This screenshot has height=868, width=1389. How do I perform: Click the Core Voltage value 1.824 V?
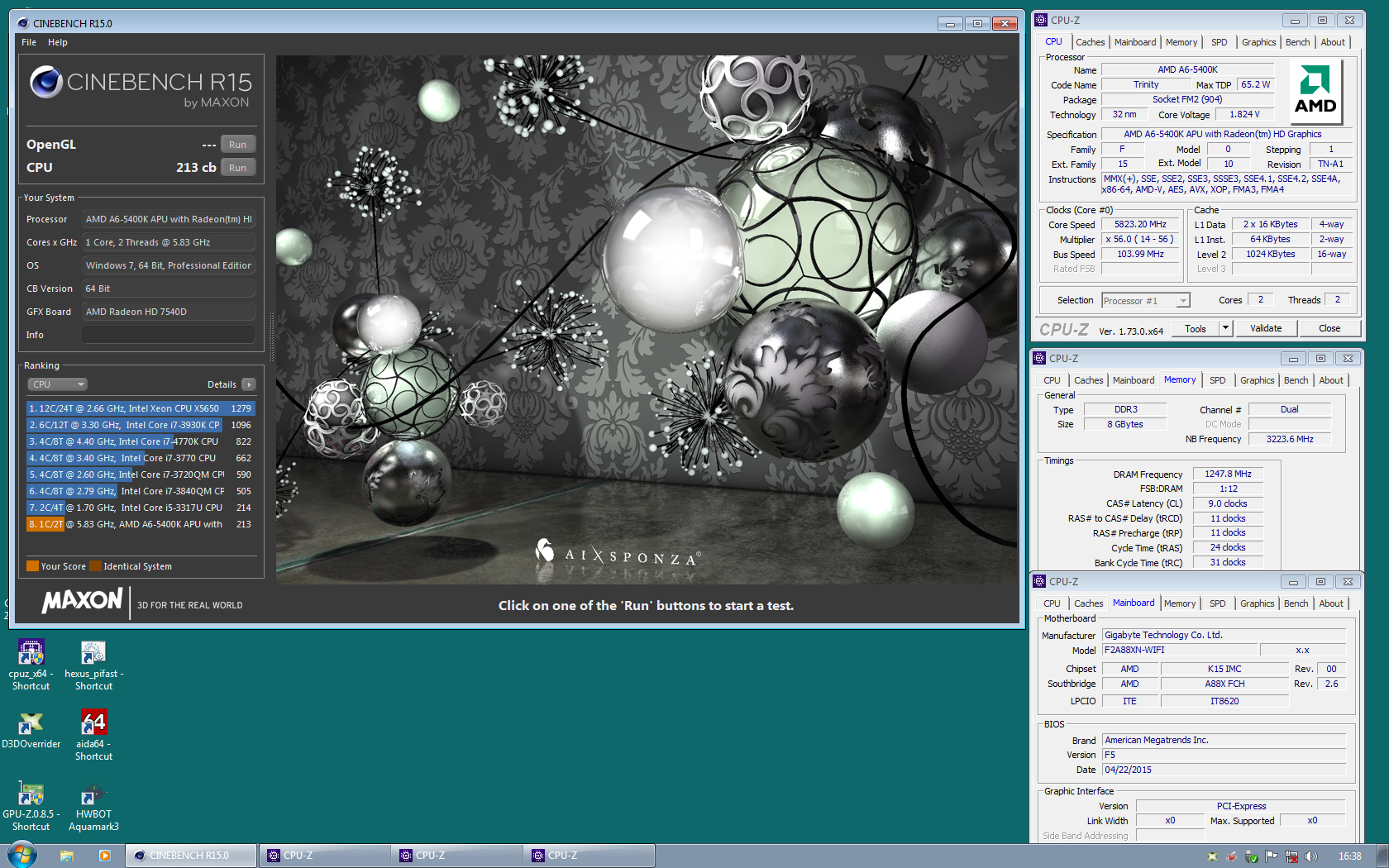tap(1244, 115)
